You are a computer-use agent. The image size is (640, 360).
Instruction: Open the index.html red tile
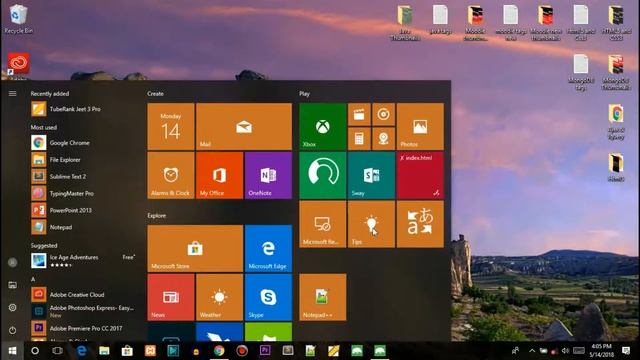tap(420, 176)
